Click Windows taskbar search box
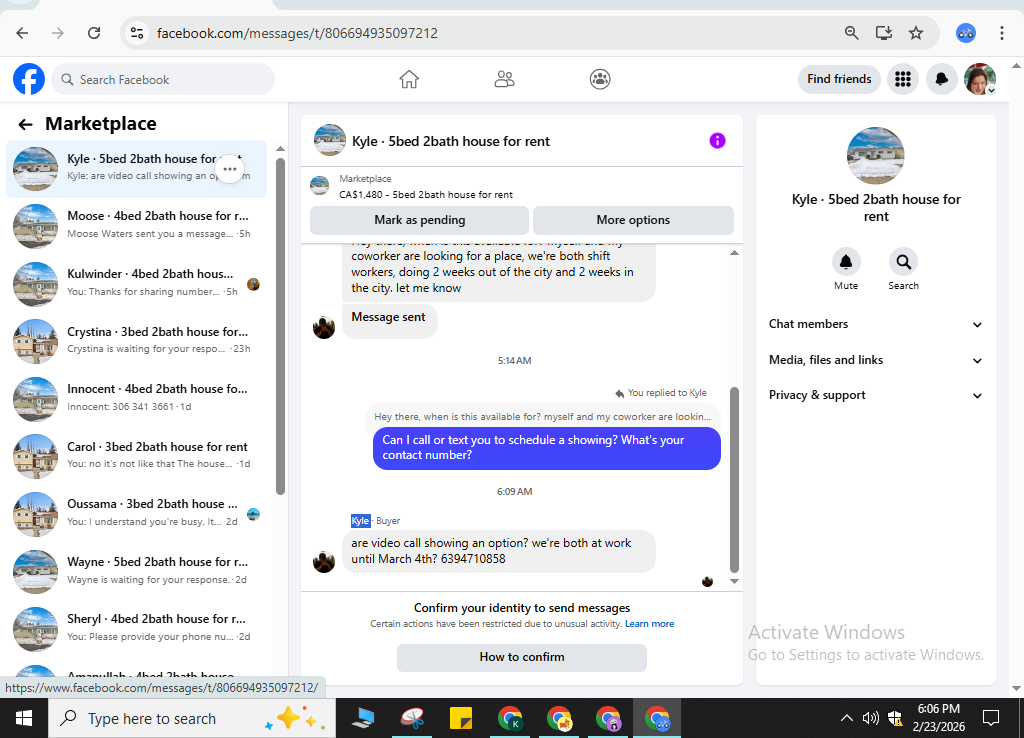The image size is (1024, 738). (192, 718)
